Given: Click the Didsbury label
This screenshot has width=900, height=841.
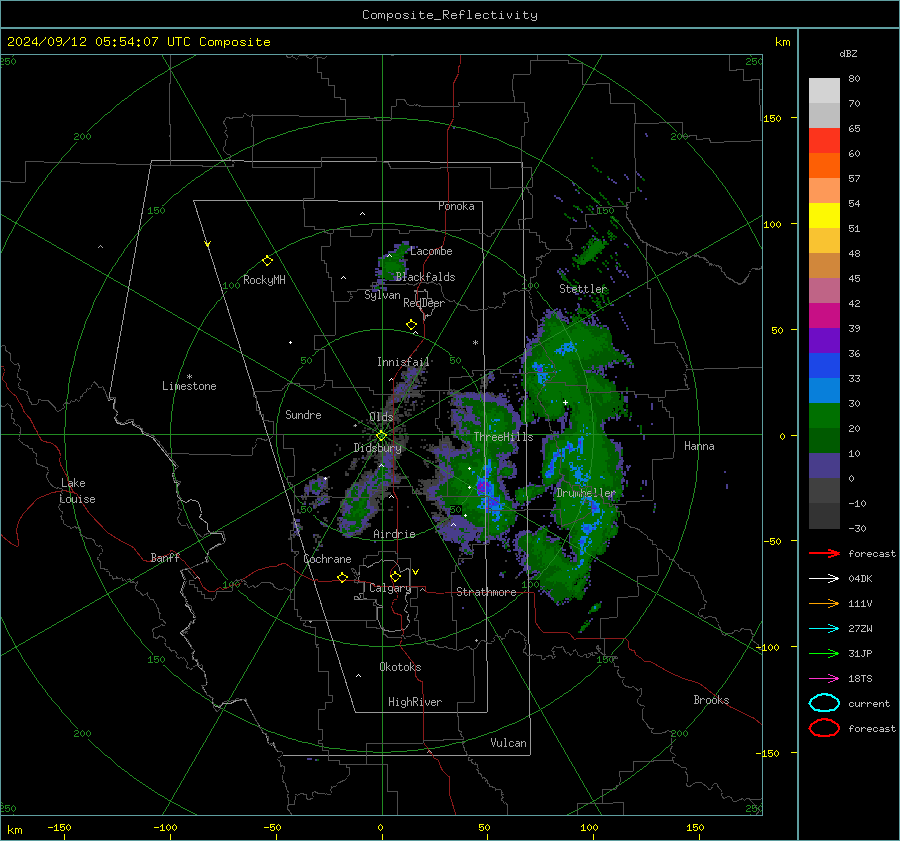Looking at the screenshot, I should pos(377,448).
